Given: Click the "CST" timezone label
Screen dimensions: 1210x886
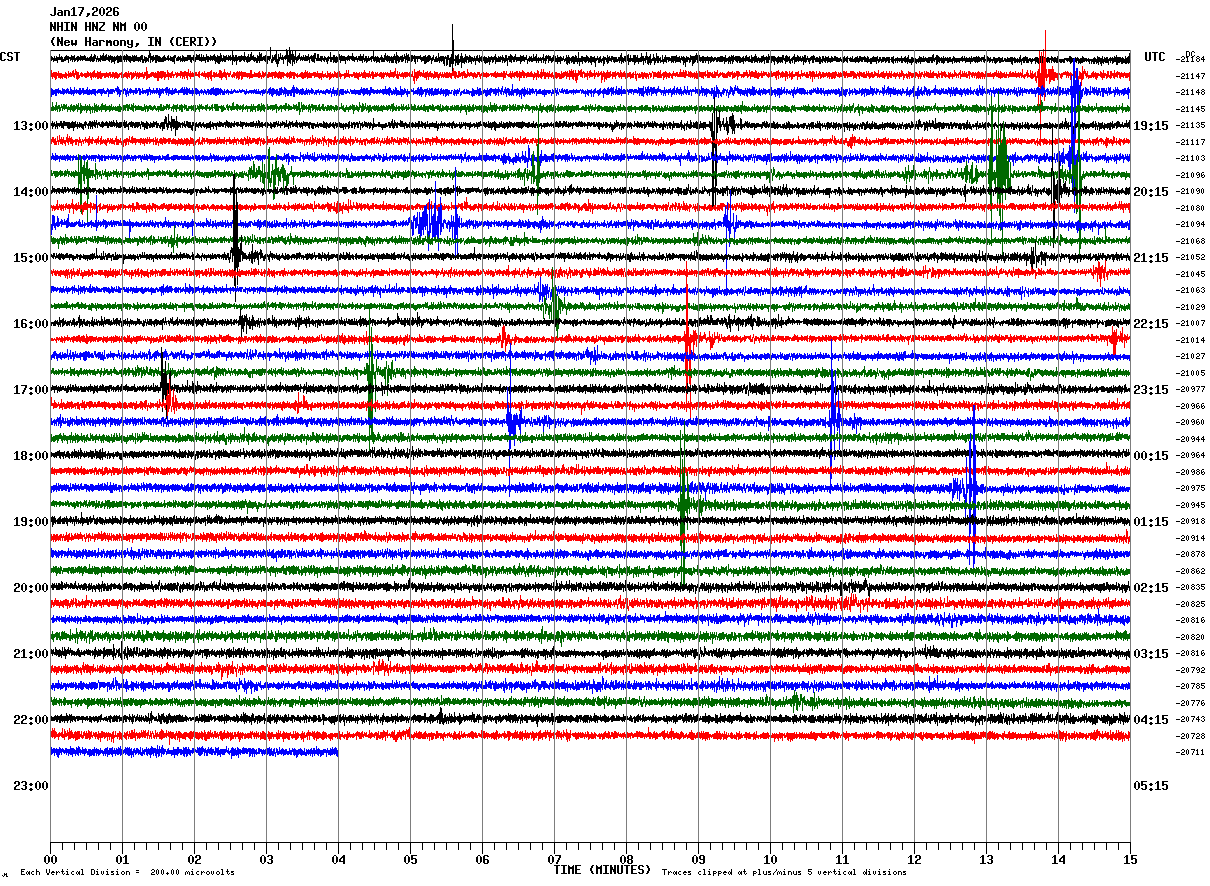Looking at the screenshot, I should pyautogui.click(x=10, y=57).
